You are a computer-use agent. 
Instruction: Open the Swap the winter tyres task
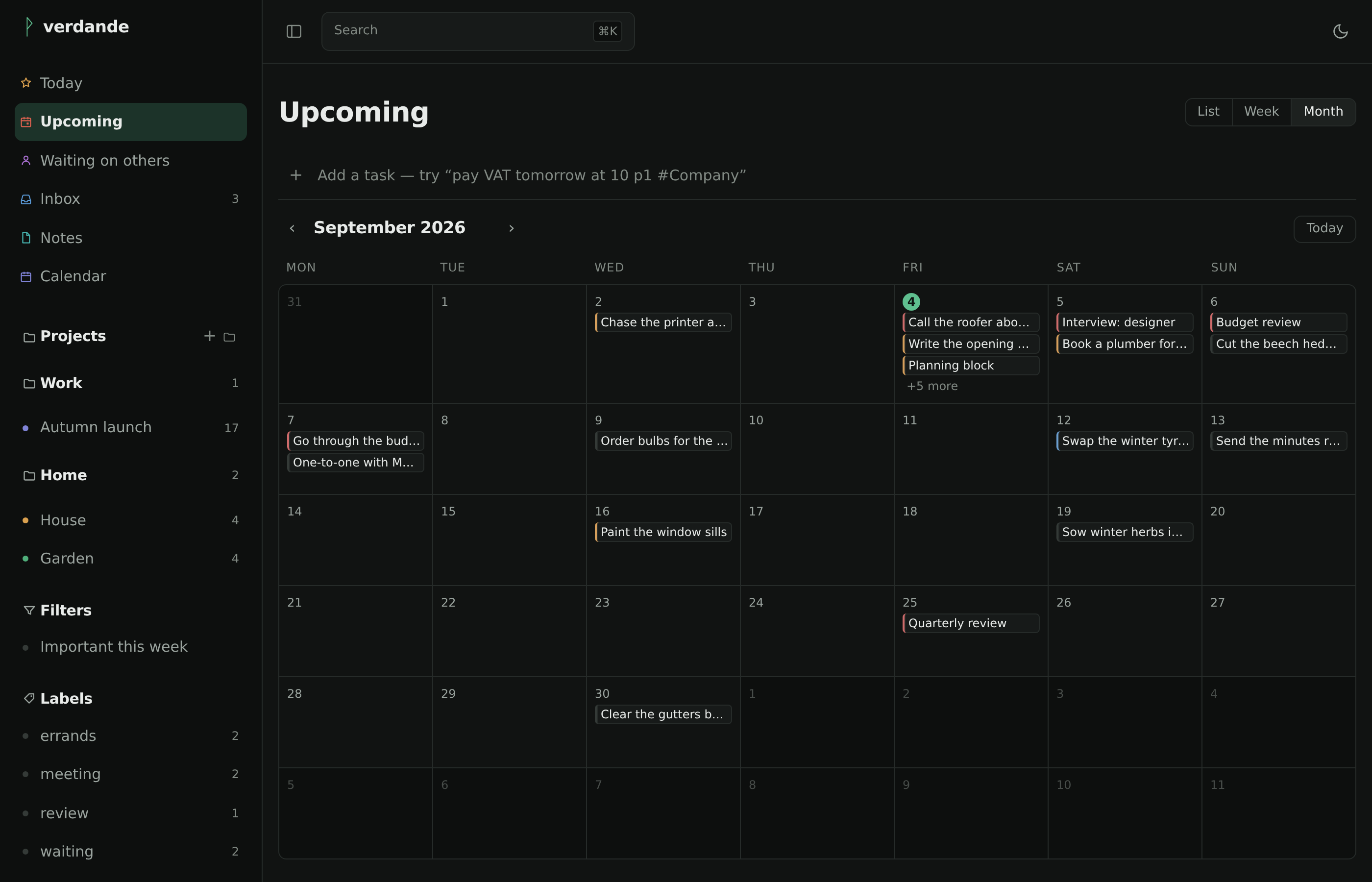(1125, 441)
